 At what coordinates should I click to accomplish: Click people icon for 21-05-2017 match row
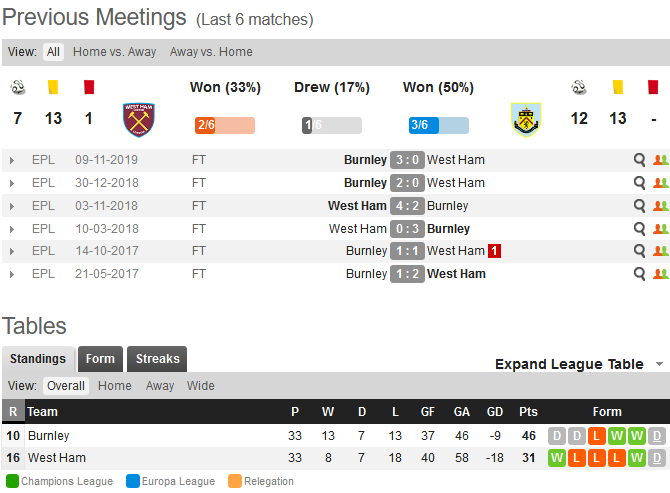661,274
